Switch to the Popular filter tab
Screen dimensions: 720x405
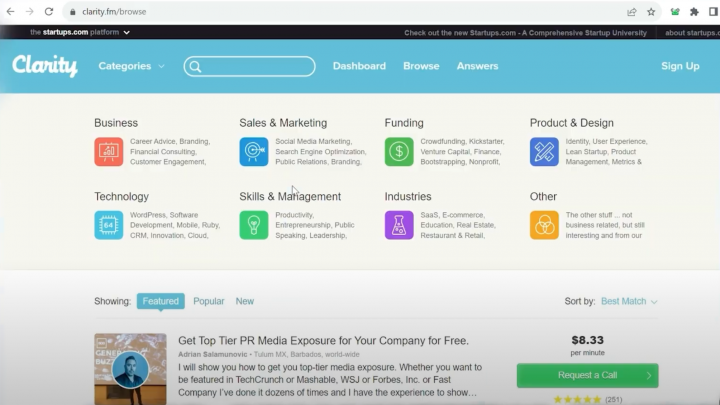point(208,301)
